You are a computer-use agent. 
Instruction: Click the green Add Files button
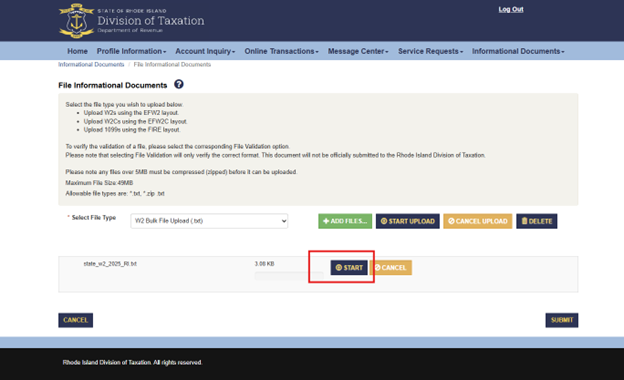(345, 221)
